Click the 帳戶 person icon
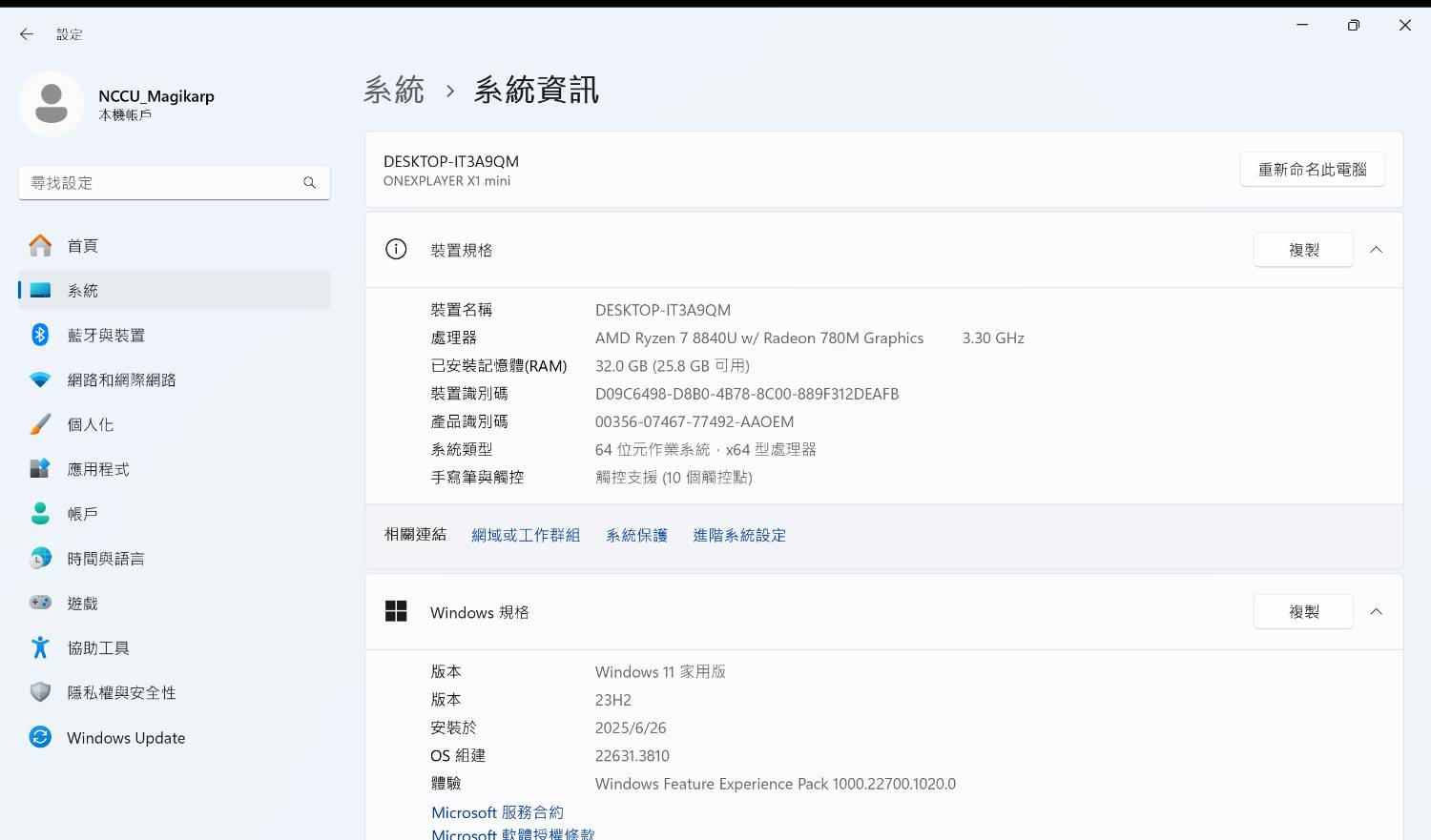The image size is (1431, 840). point(40,514)
